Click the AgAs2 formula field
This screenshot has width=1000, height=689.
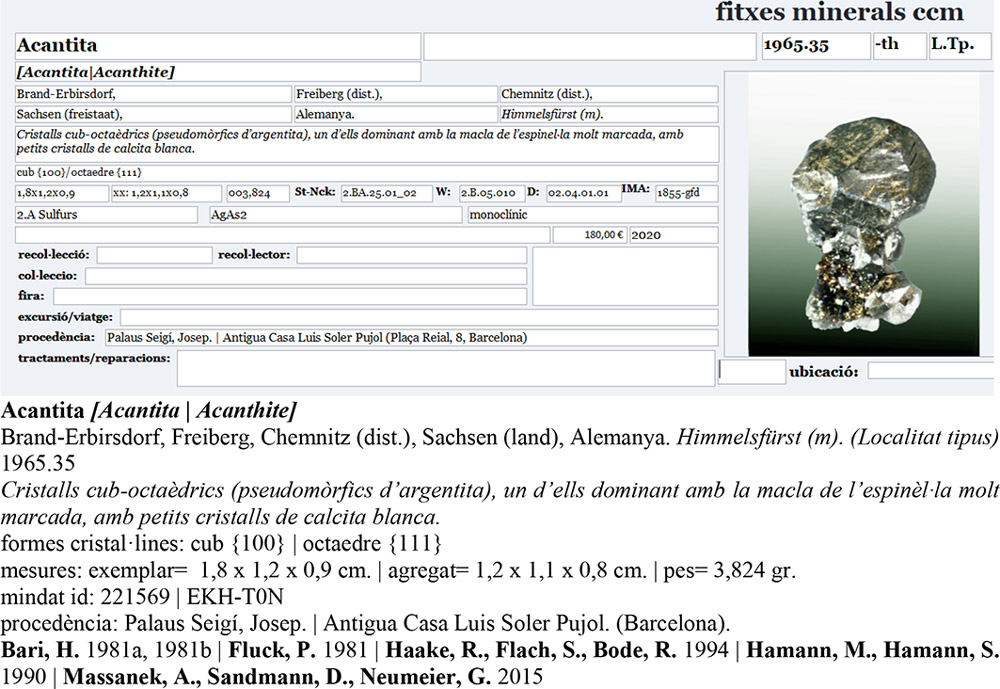pos(335,215)
